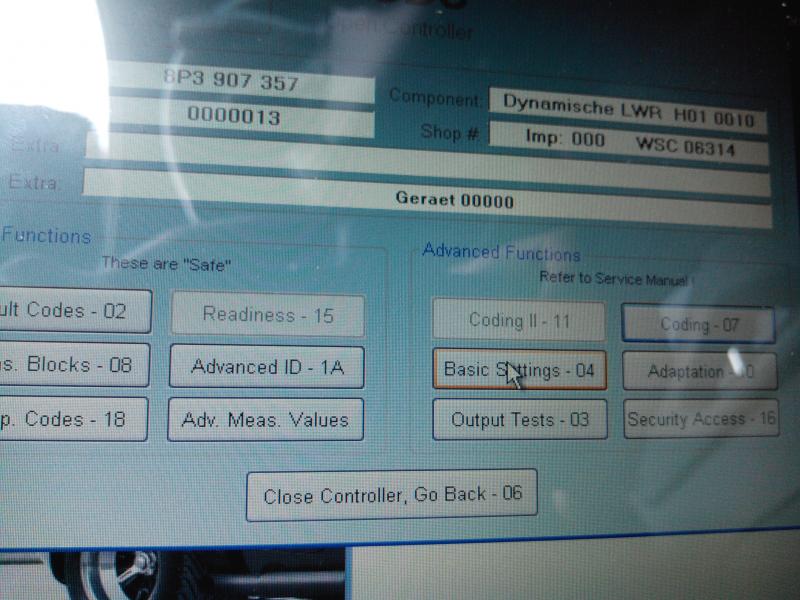Open Advanced ID - 1A

tap(266, 367)
